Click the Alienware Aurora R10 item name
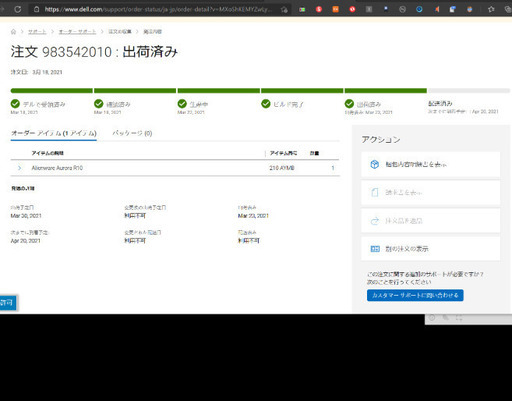The height and width of the screenshot is (401, 512). click(57, 168)
